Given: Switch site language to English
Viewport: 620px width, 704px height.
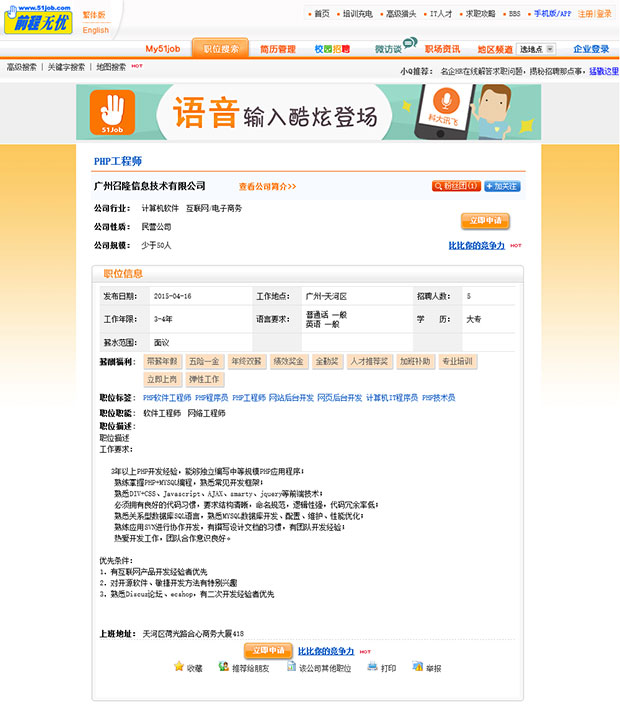Looking at the screenshot, I should [96, 30].
